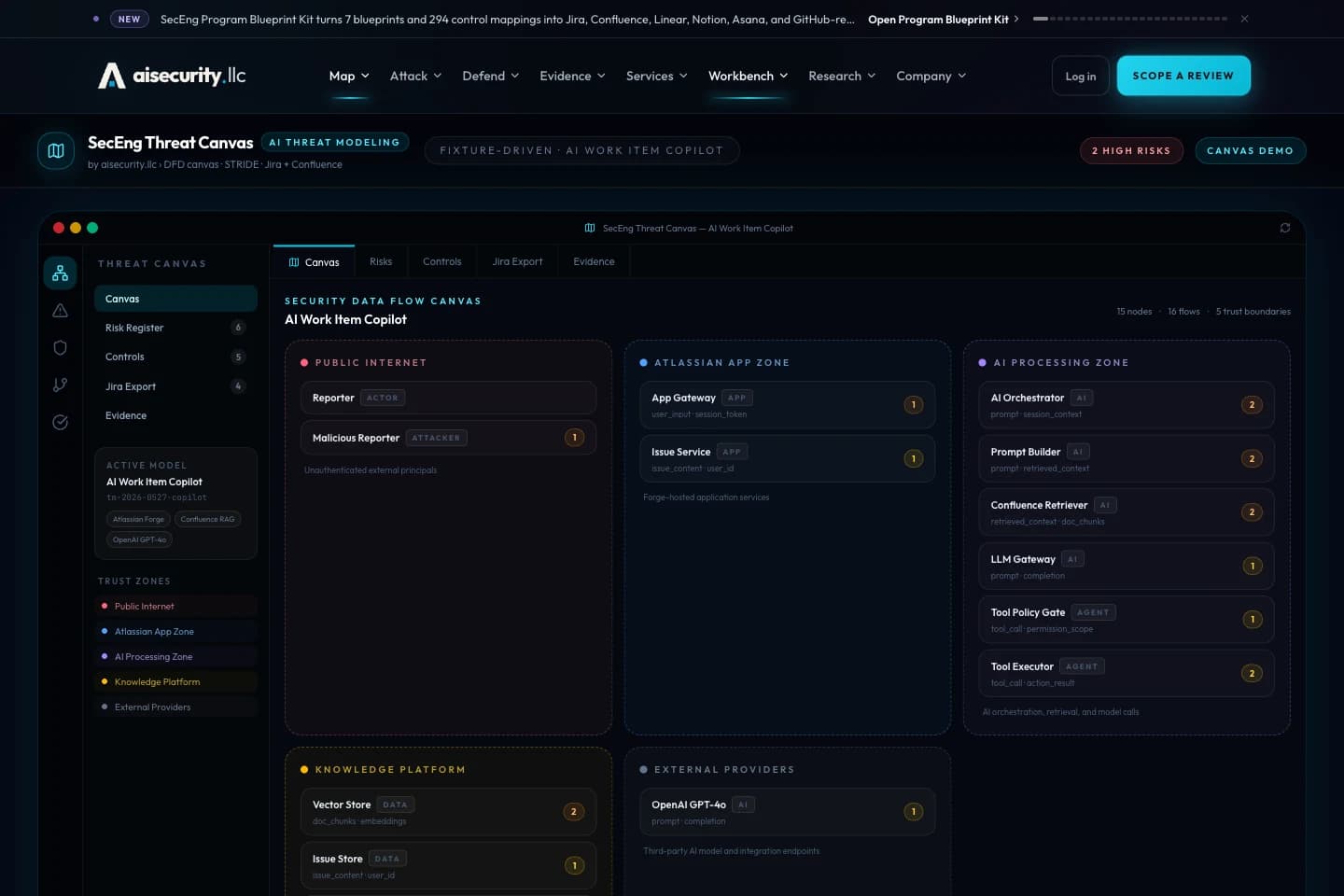This screenshot has height=896, width=1344.
Task: Select the Prompt Builder node
Action: (1127, 458)
